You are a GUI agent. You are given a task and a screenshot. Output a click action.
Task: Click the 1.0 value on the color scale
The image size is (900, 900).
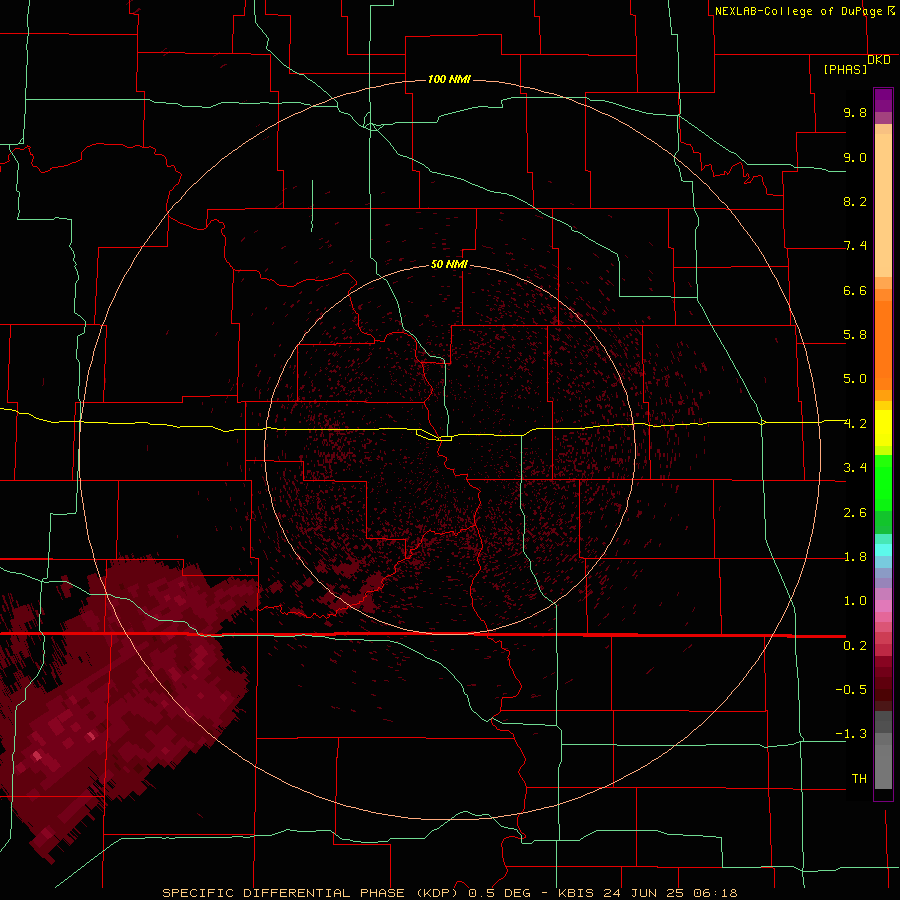point(855,601)
